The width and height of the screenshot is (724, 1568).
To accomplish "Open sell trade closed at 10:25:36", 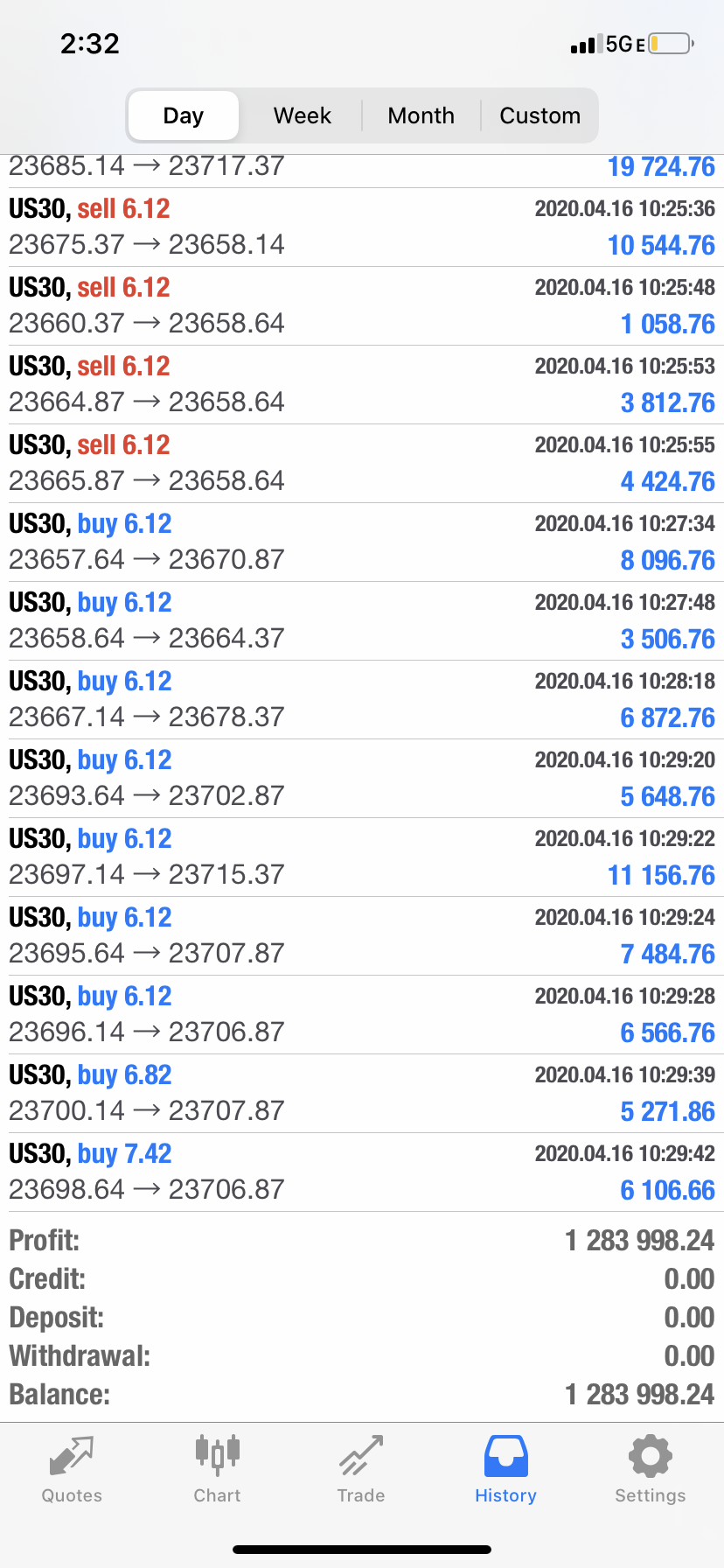I will tap(362, 227).
